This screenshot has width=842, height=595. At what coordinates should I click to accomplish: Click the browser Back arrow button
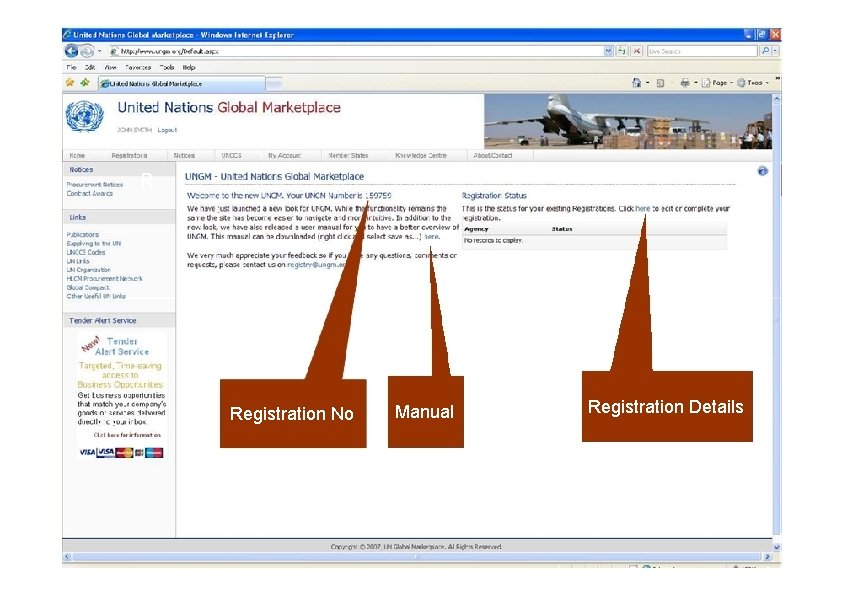pyautogui.click(x=71, y=51)
